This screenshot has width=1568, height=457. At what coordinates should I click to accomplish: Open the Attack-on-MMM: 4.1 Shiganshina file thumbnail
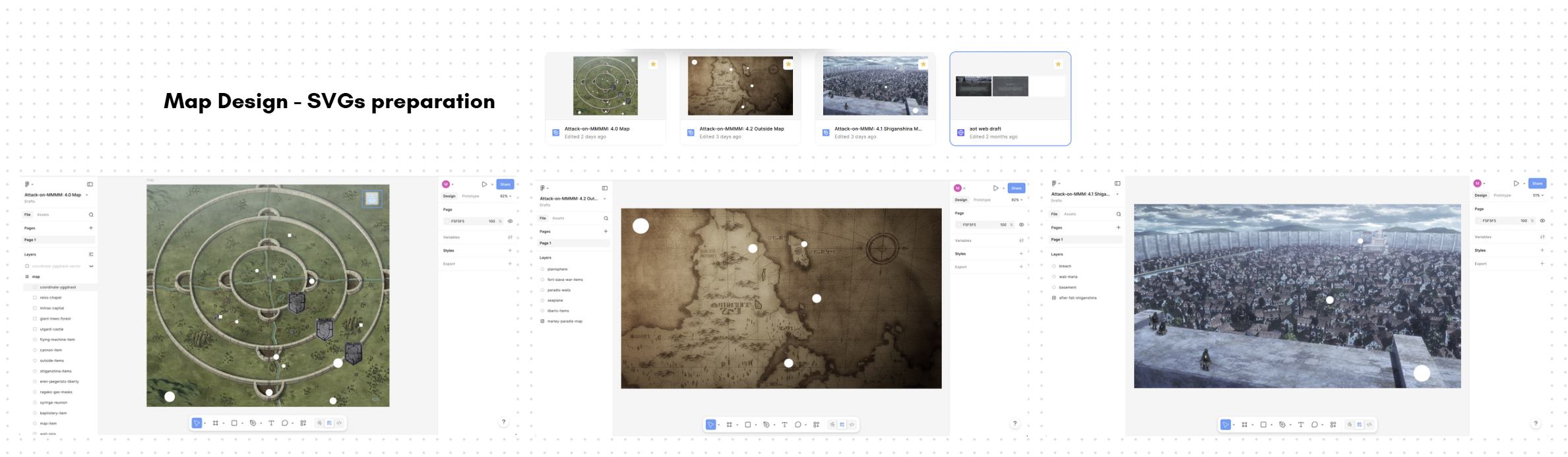(x=875, y=86)
